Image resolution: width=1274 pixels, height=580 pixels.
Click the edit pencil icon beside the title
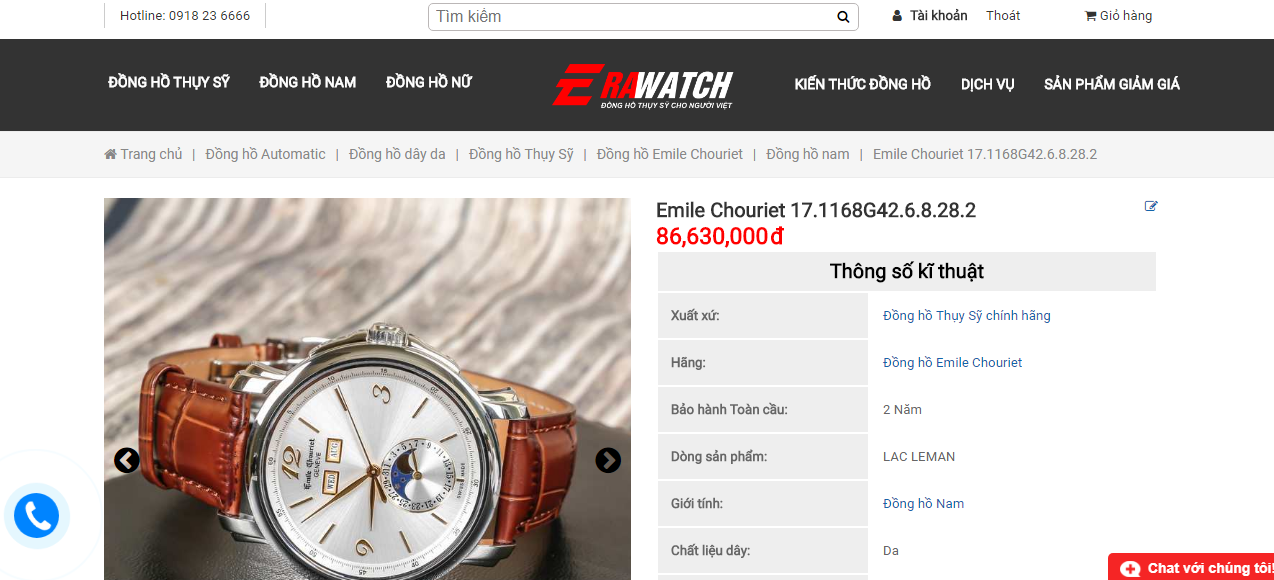[1151, 206]
